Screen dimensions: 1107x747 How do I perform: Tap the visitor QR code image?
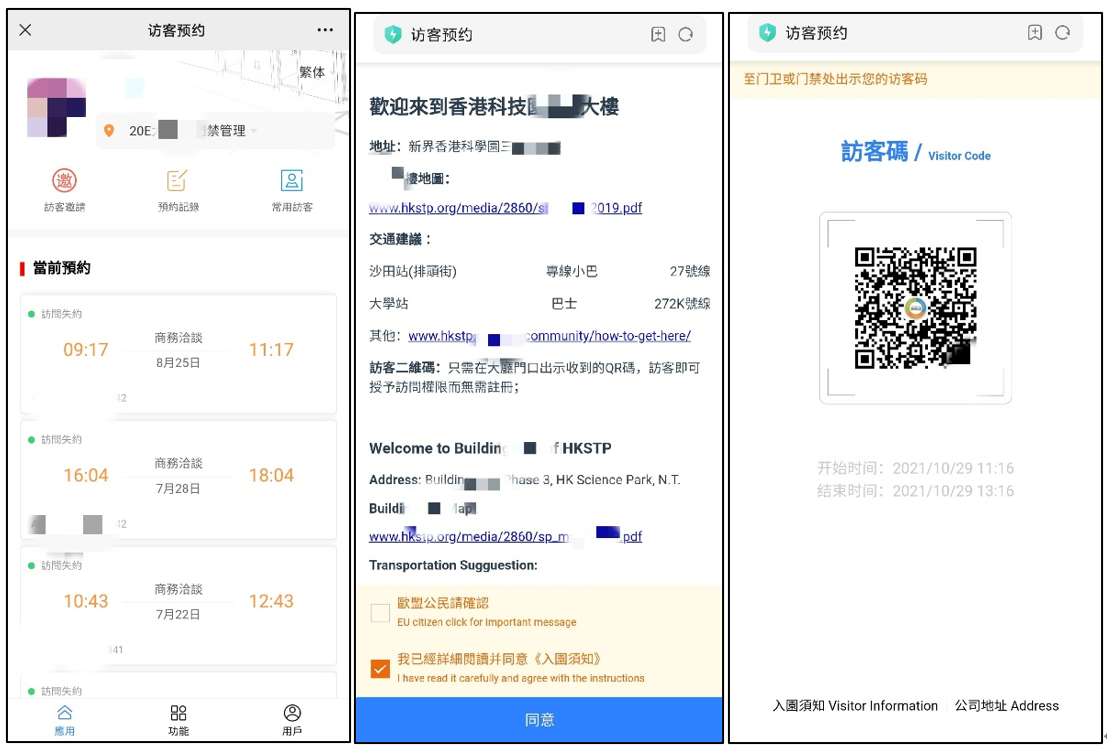coord(916,307)
